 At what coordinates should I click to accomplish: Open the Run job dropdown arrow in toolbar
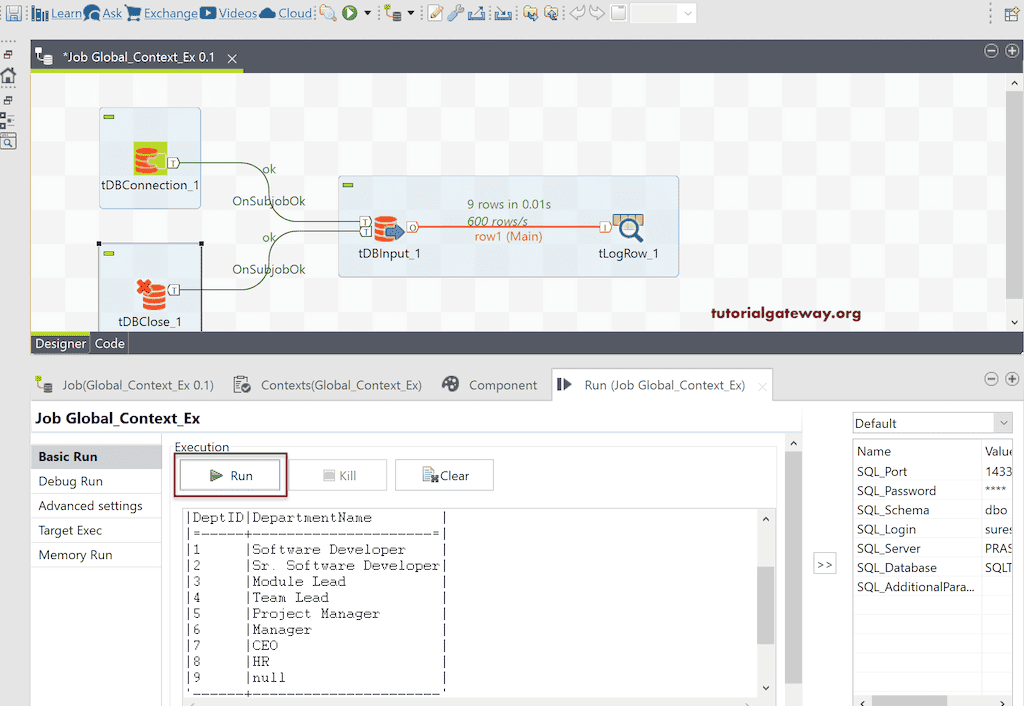[367, 13]
